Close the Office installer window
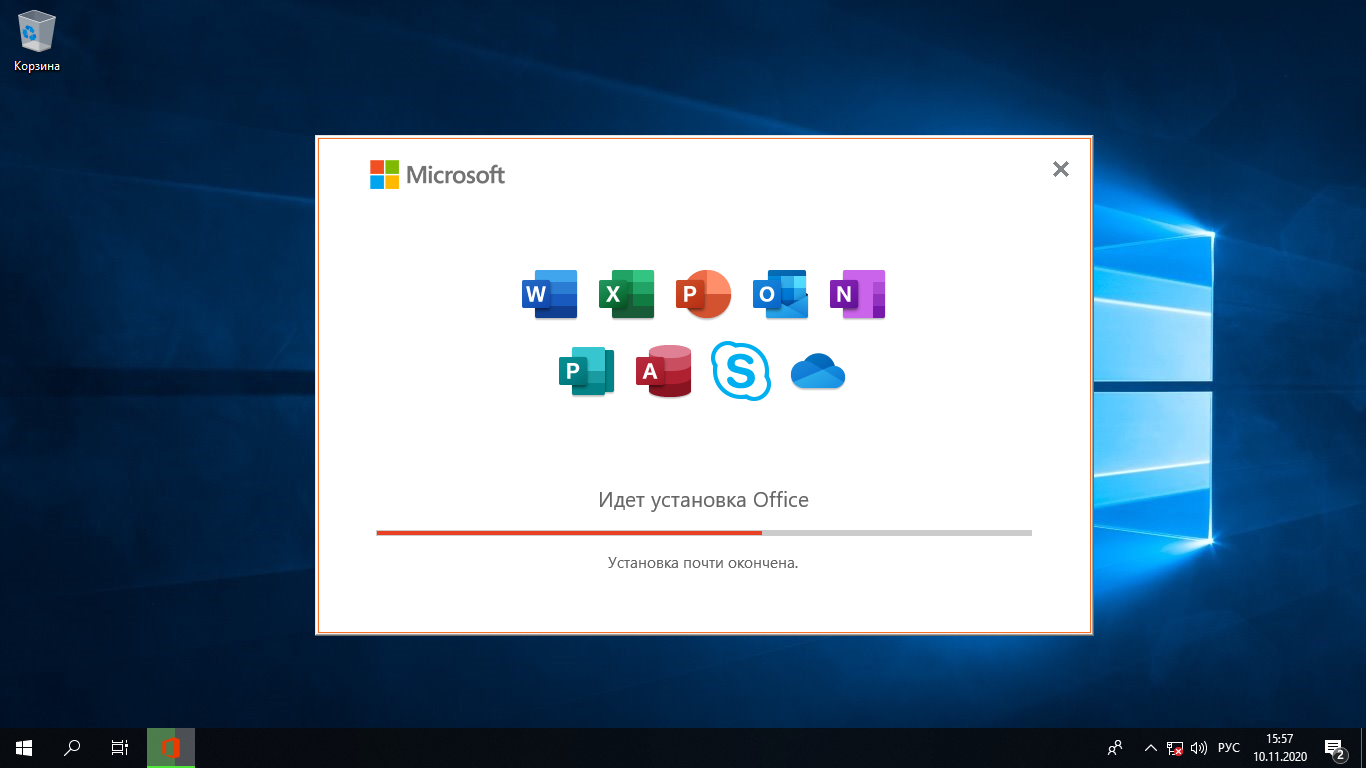Image resolution: width=1366 pixels, height=768 pixels. click(x=1061, y=170)
